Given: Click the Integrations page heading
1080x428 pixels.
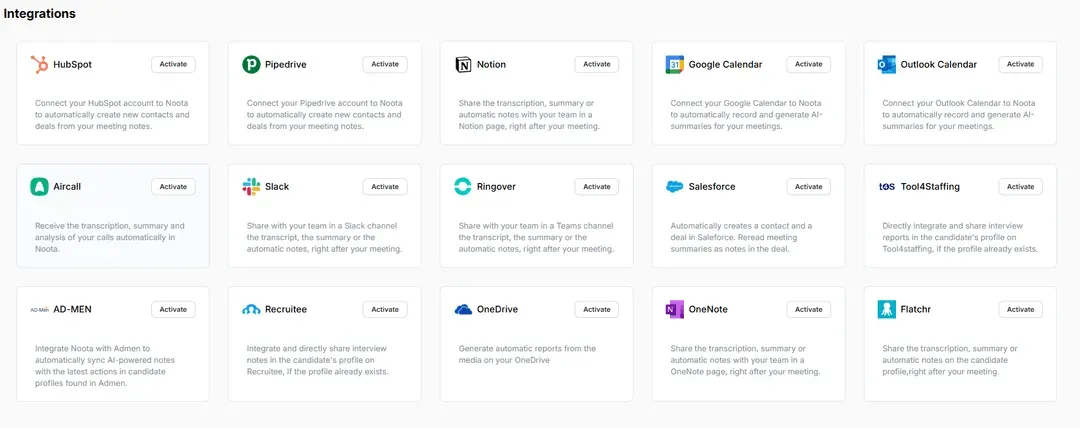Looking at the screenshot, I should pyautogui.click(x=40, y=13).
